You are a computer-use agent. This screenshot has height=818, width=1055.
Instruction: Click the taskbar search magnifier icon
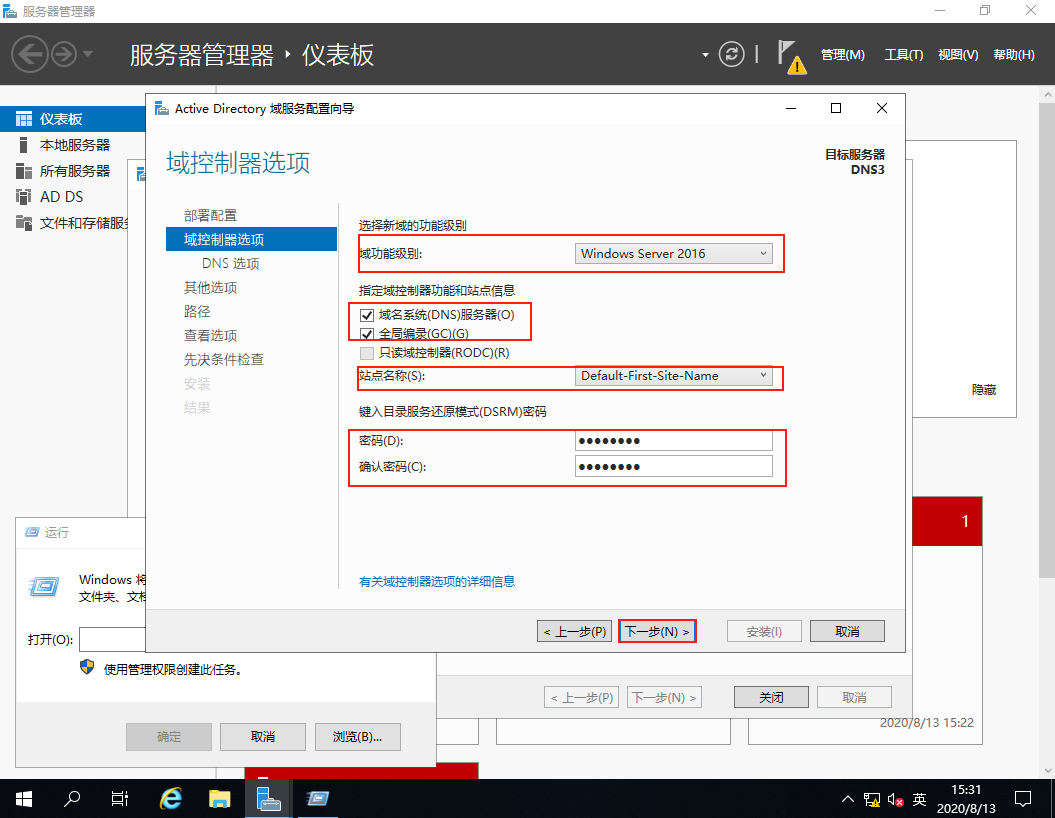71,799
